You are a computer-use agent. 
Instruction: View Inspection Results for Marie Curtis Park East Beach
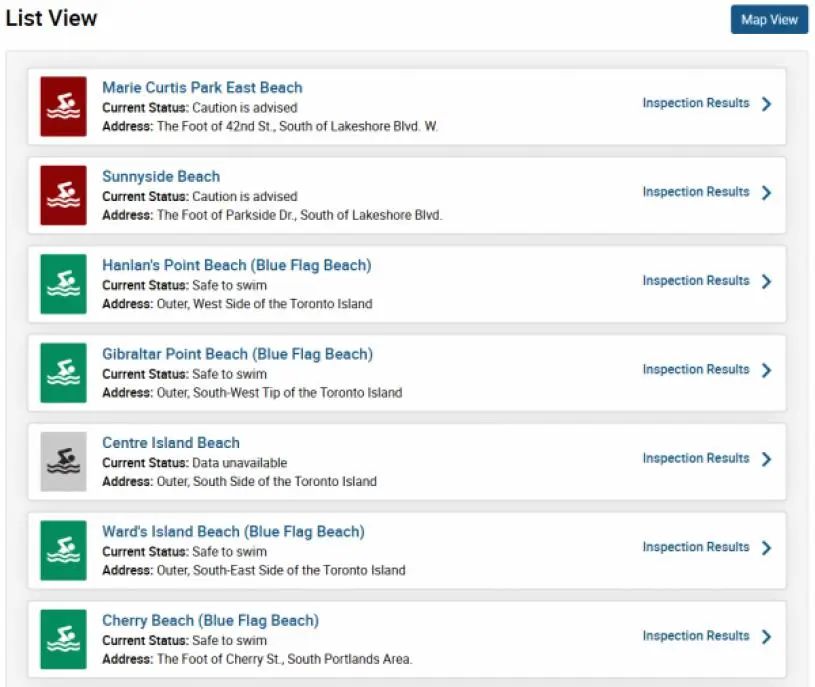tap(696, 103)
